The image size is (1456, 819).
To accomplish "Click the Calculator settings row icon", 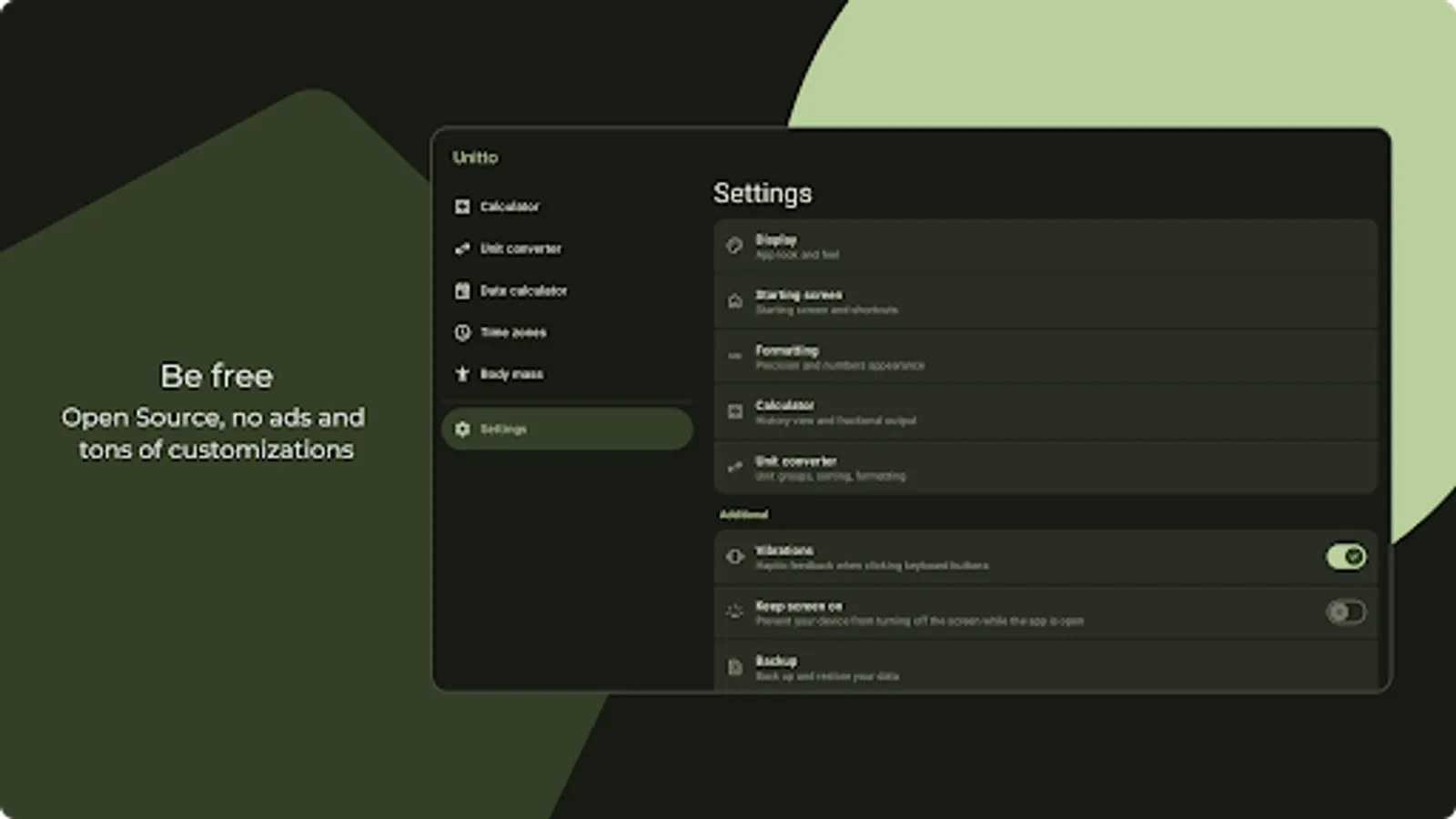I will tap(735, 412).
